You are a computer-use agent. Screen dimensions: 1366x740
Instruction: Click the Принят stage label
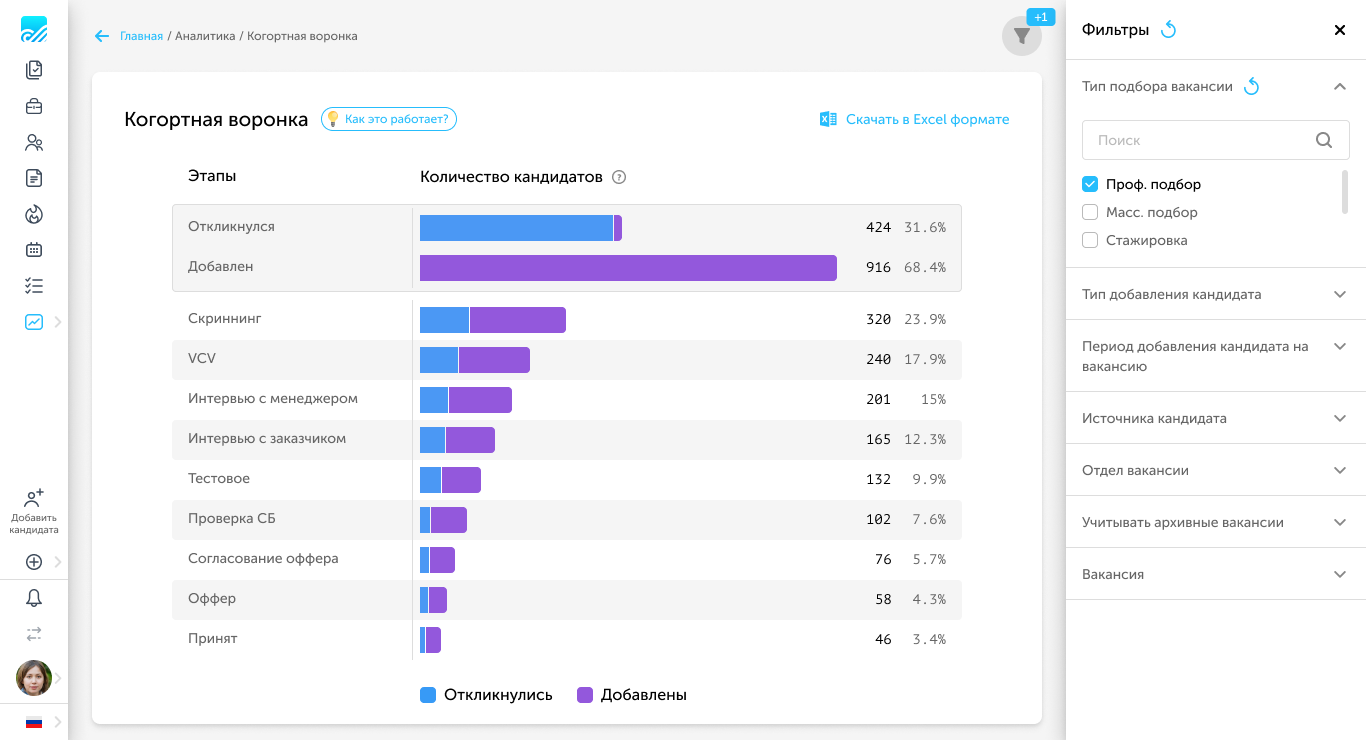click(213, 638)
